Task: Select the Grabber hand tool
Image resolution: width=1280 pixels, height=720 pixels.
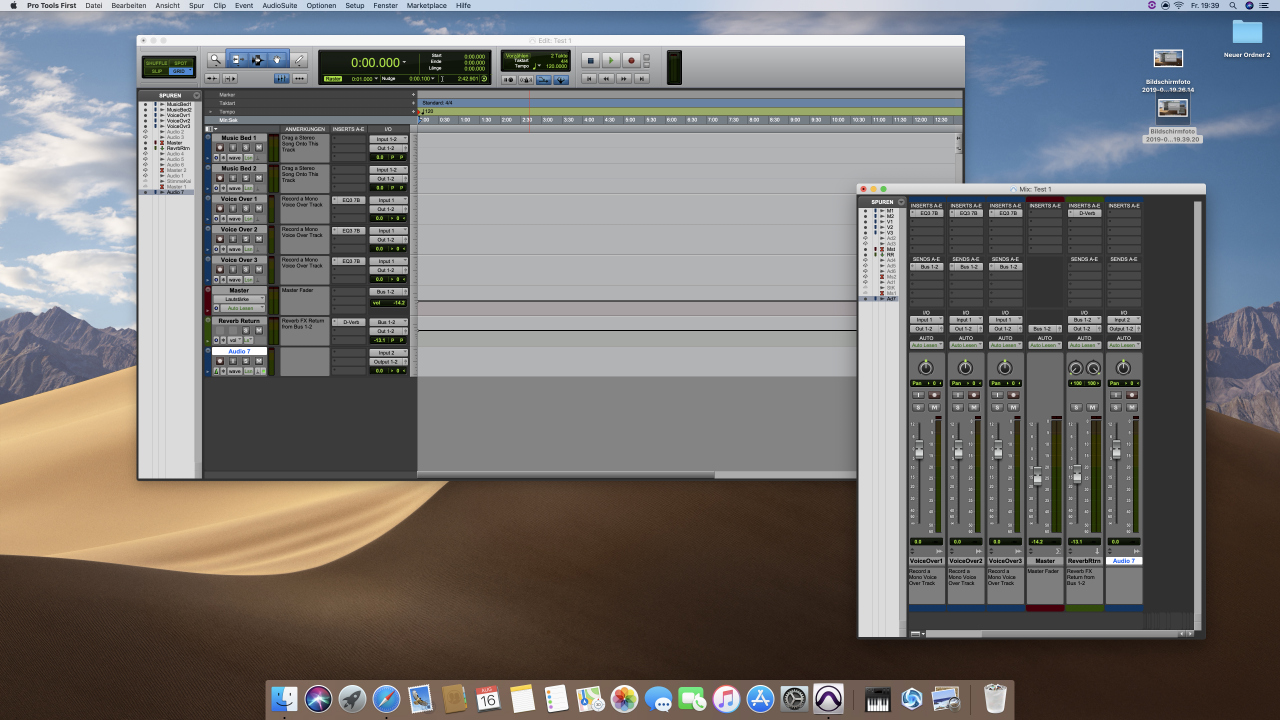Action: (277, 60)
